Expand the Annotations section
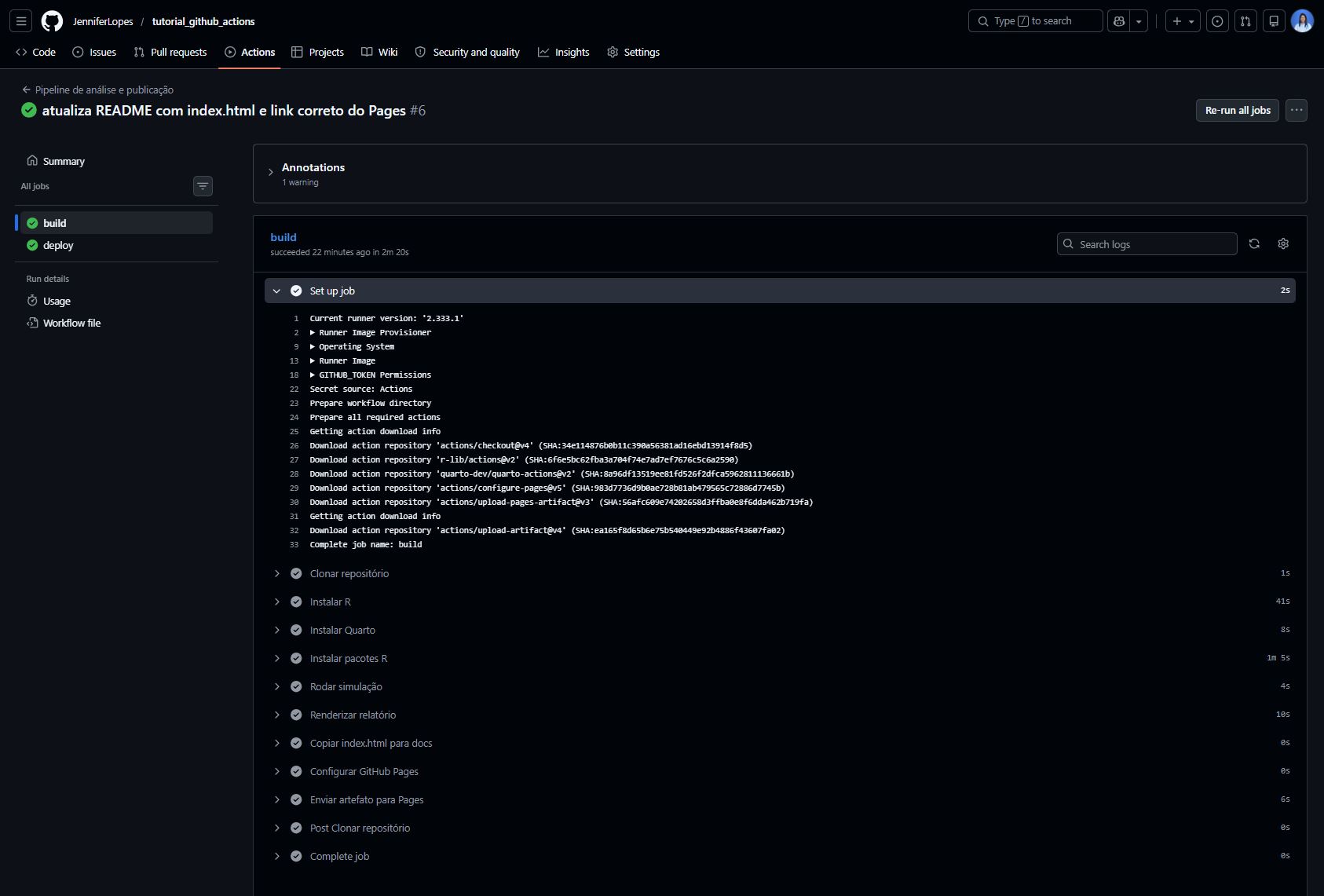Image resolution: width=1324 pixels, height=896 pixels. pos(271,173)
